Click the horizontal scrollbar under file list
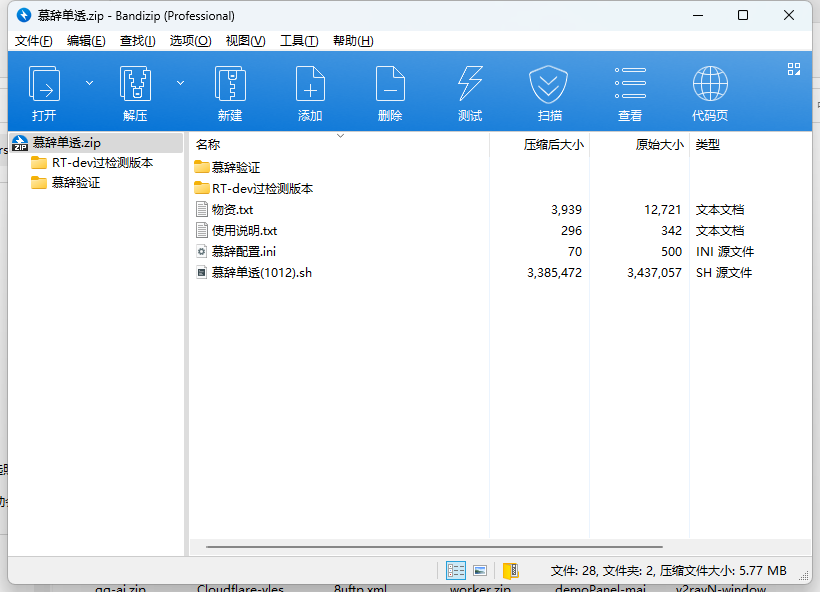Image resolution: width=820 pixels, height=592 pixels. point(433,547)
